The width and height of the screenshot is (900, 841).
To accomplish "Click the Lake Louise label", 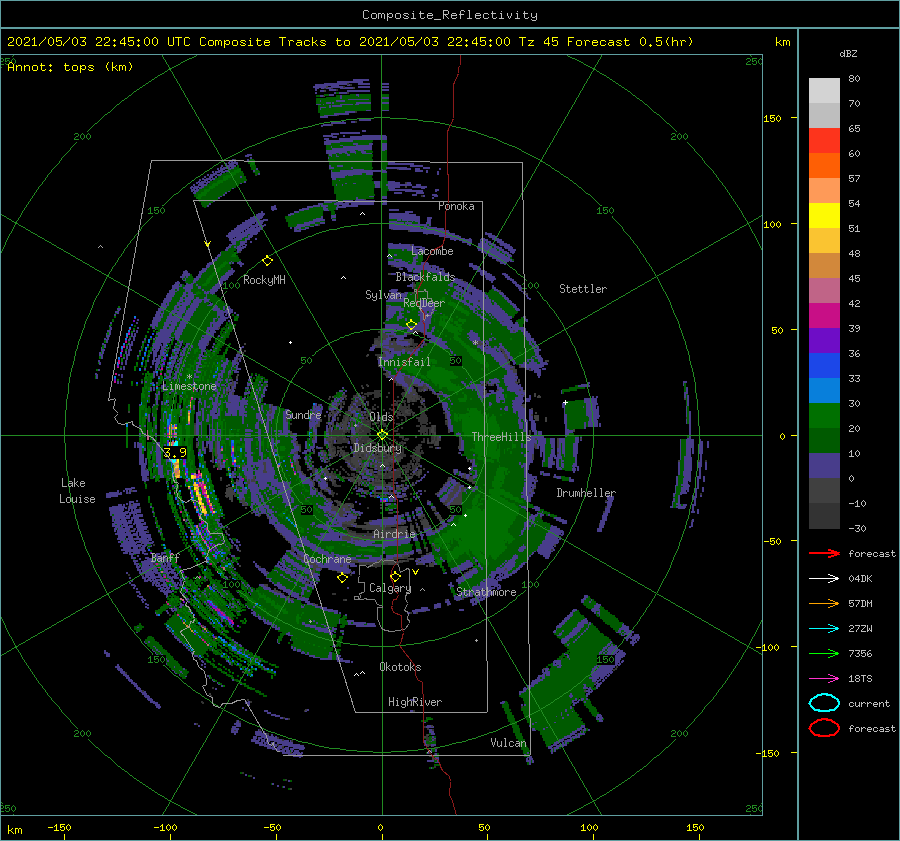I will pyautogui.click(x=77, y=491).
